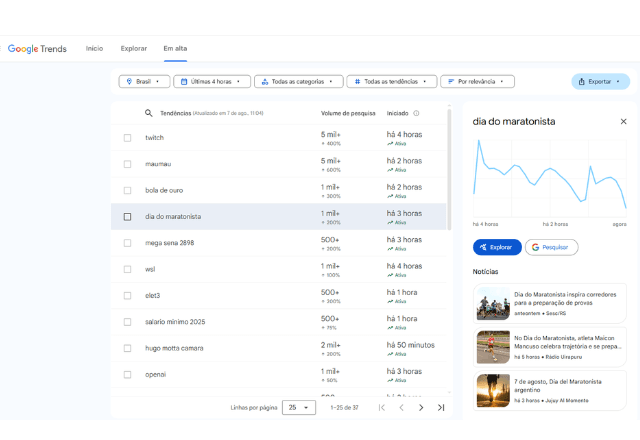This screenshot has width=640, height=440.
Task: Open the Início tab
Action: 94,49
